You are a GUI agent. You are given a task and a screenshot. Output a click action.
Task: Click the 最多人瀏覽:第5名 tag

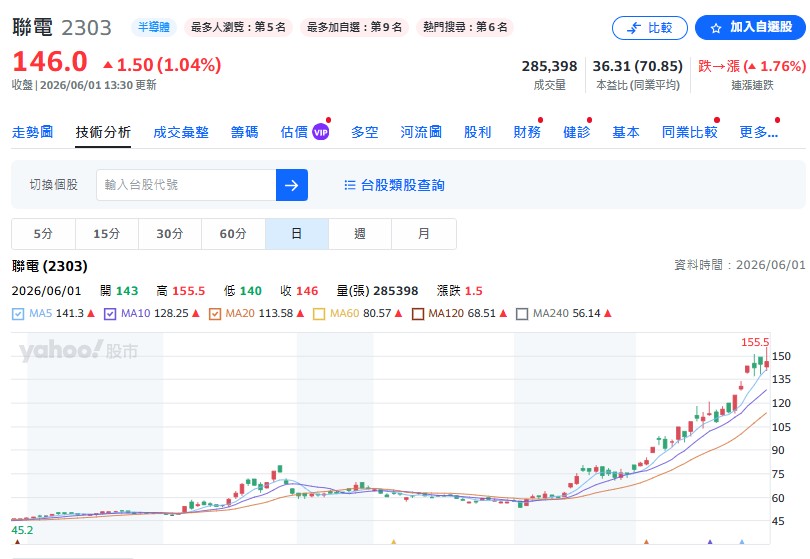click(238, 27)
